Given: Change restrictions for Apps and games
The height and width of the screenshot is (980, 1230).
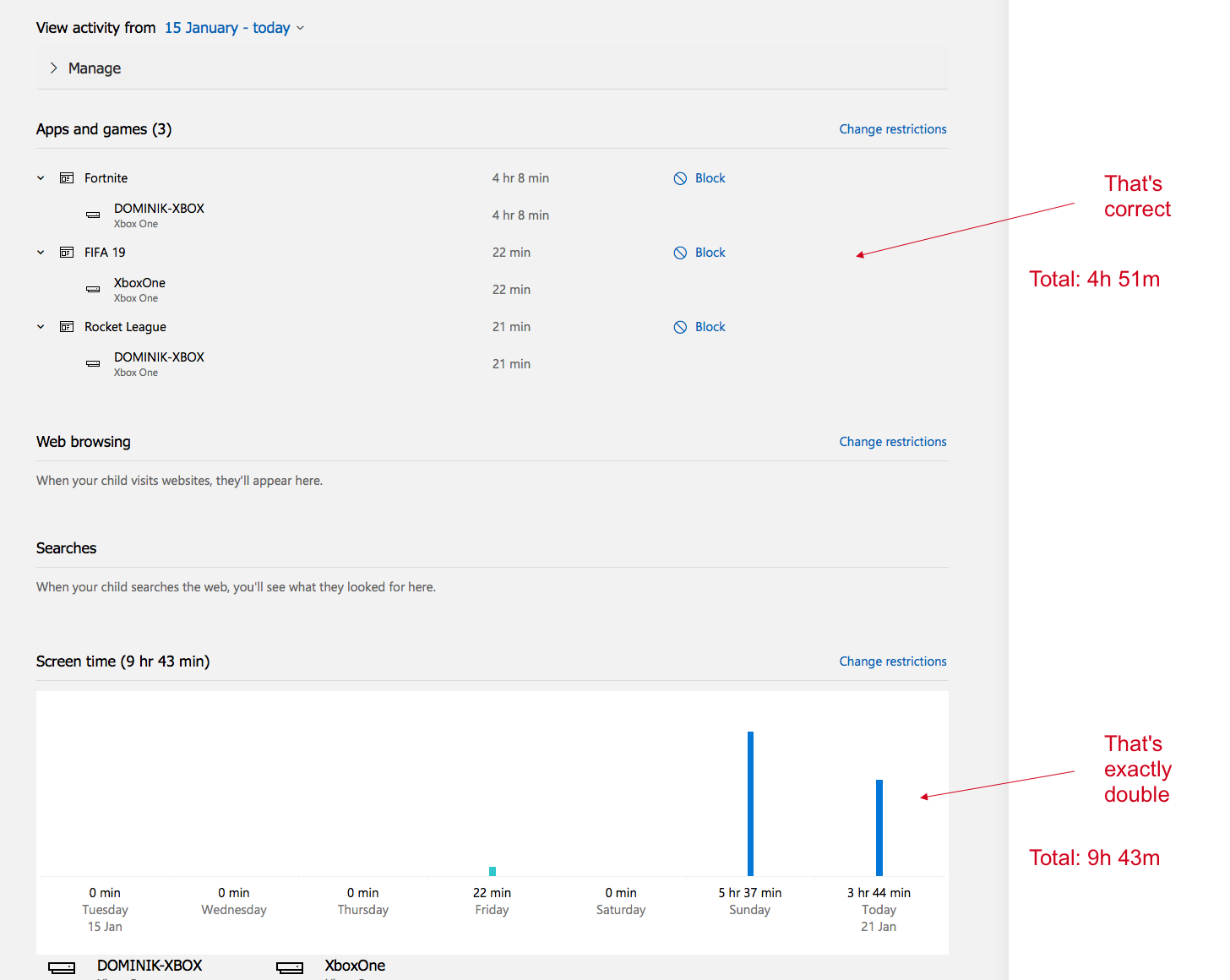Looking at the screenshot, I should [x=893, y=129].
